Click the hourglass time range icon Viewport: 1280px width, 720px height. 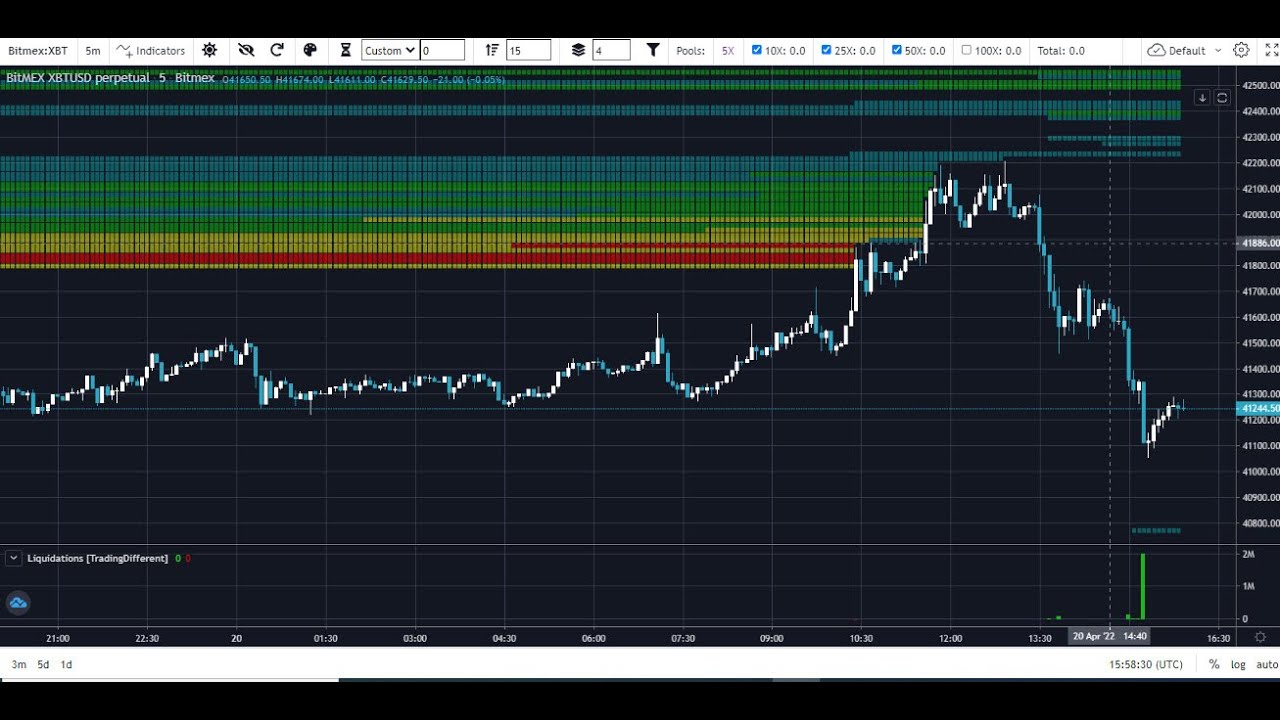coord(346,50)
